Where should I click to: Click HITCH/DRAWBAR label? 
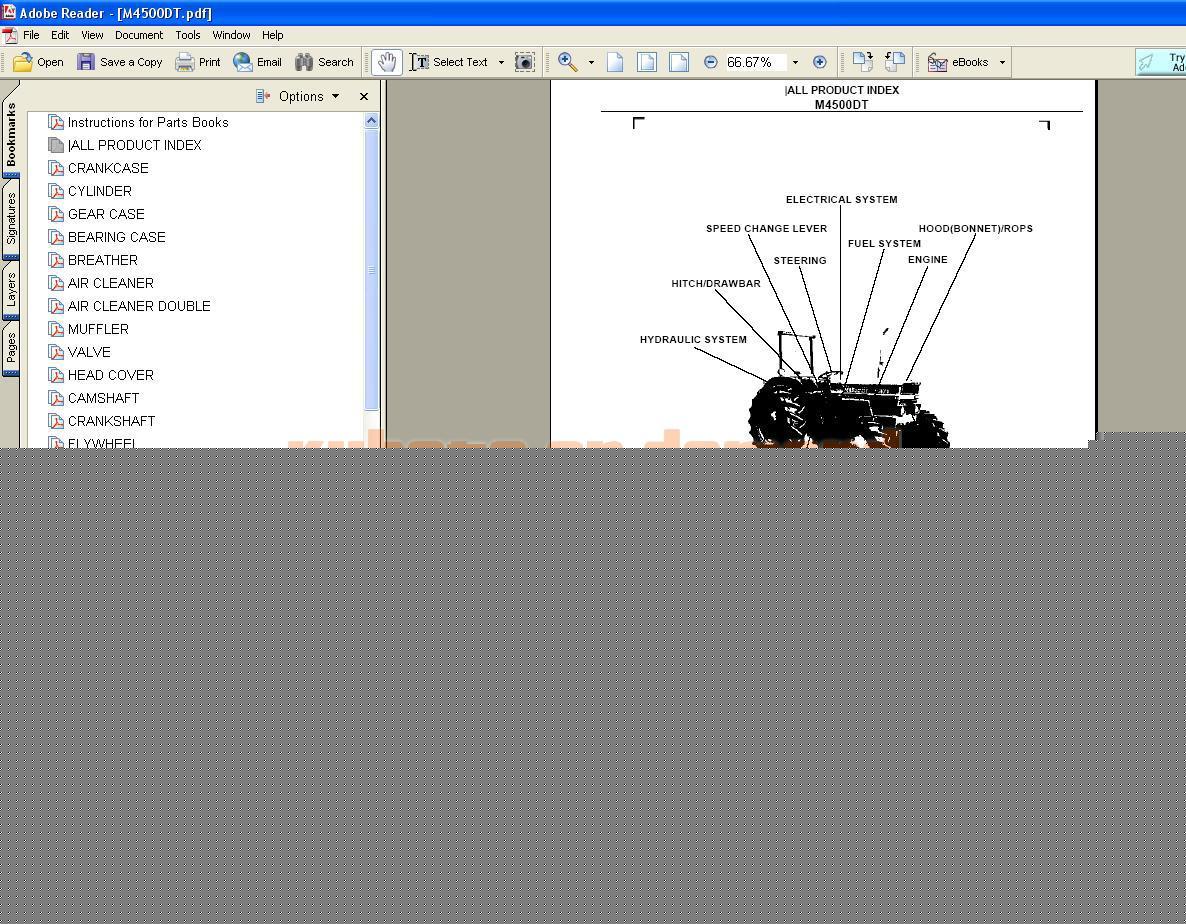716,284
